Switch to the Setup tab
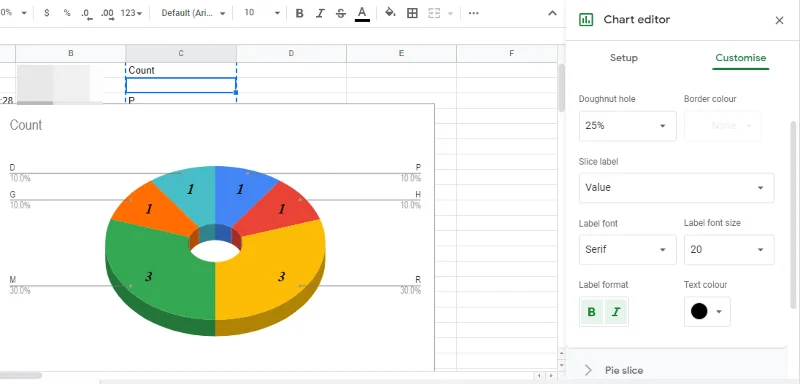This screenshot has width=800, height=384. tap(623, 58)
